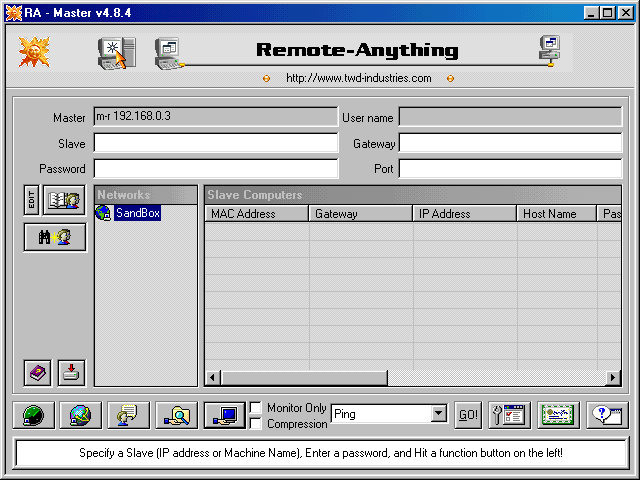Open the www.twd-industries.com link
This screenshot has height=480, width=640.
pos(358,78)
